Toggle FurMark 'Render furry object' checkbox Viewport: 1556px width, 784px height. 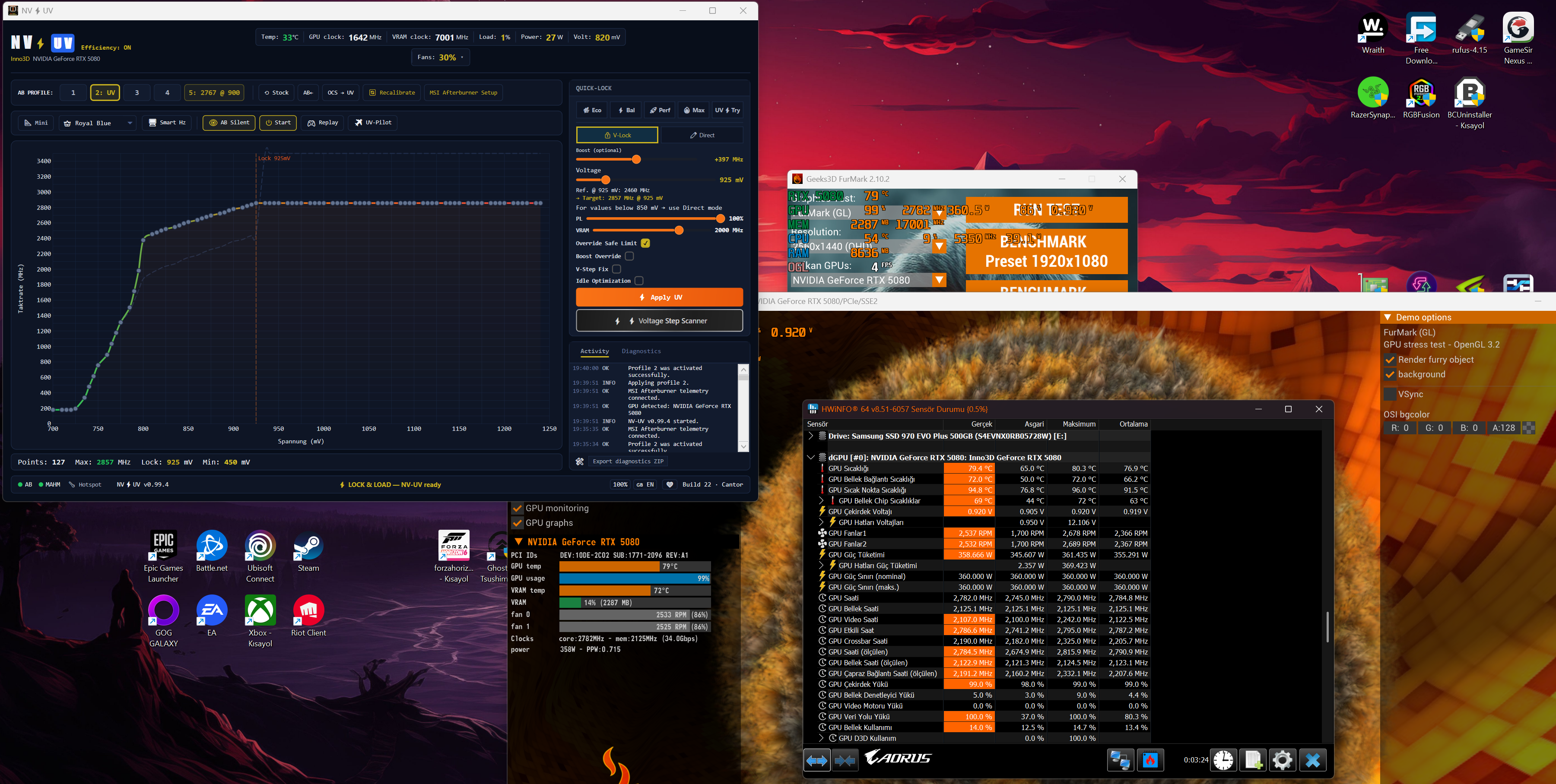pyautogui.click(x=1390, y=360)
